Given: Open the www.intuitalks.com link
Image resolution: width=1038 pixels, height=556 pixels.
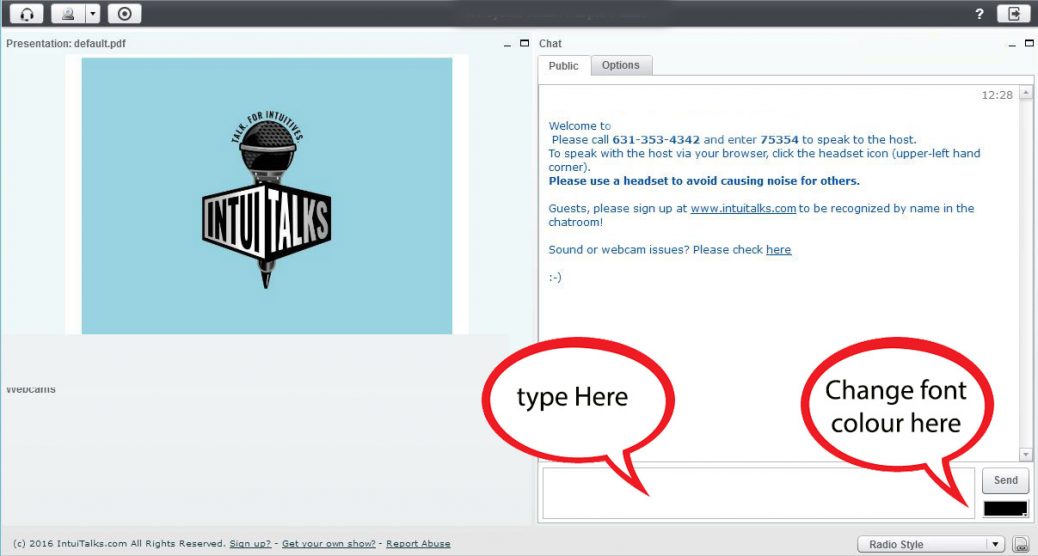Looking at the screenshot, I should click(x=743, y=208).
